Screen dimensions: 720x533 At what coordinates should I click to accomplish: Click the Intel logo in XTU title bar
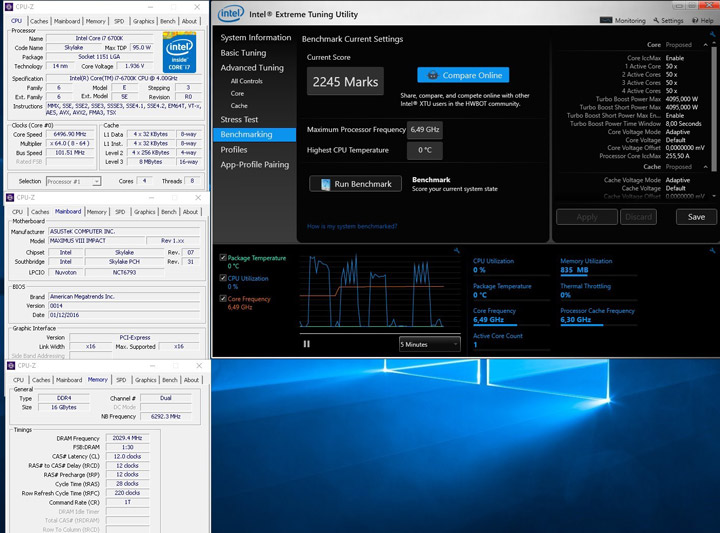pos(231,13)
